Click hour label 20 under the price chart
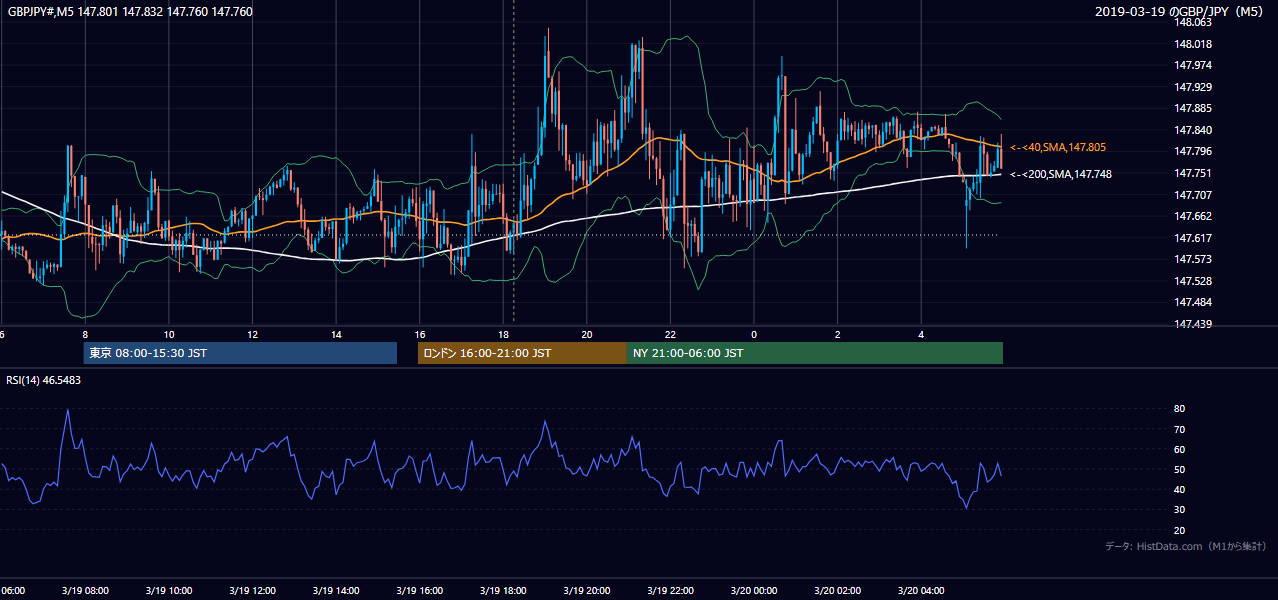The height and width of the screenshot is (600, 1278). point(587,335)
